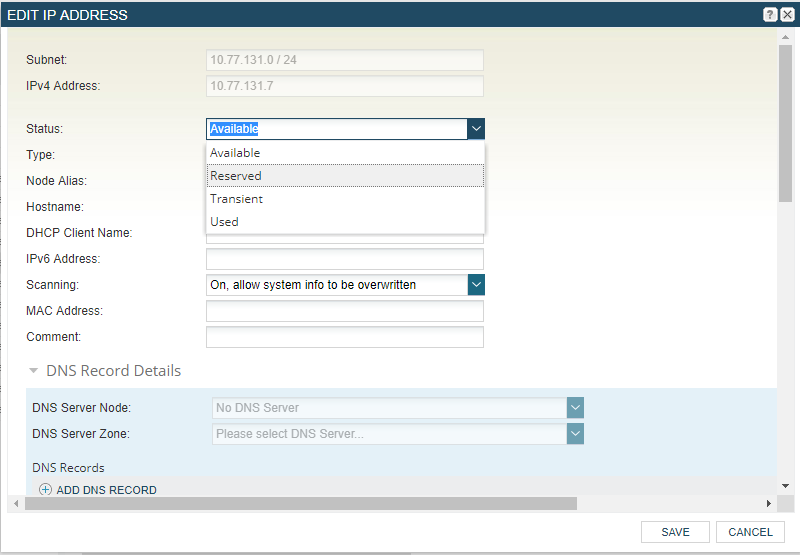Open the help icon in title bar
This screenshot has width=800, height=555.
[770, 15]
